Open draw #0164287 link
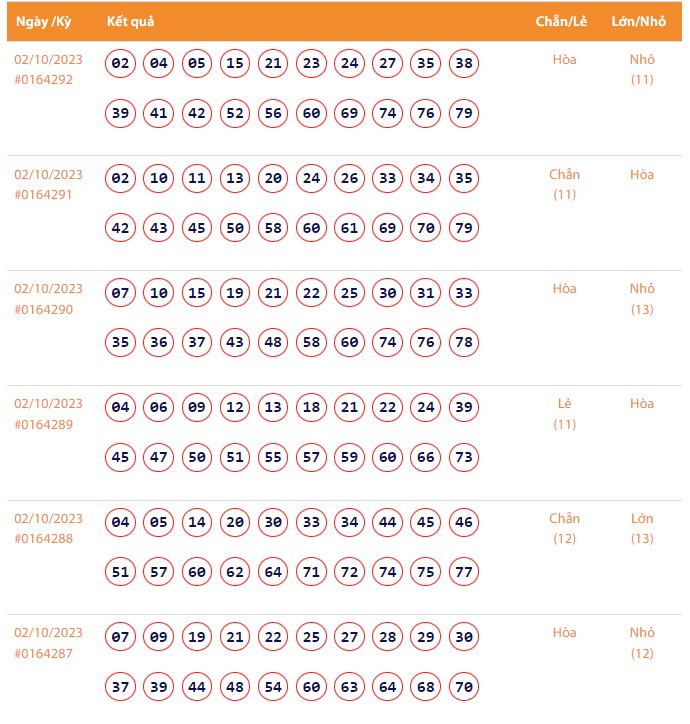690x724 pixels. pyautogui.click(x=44, y=653)
